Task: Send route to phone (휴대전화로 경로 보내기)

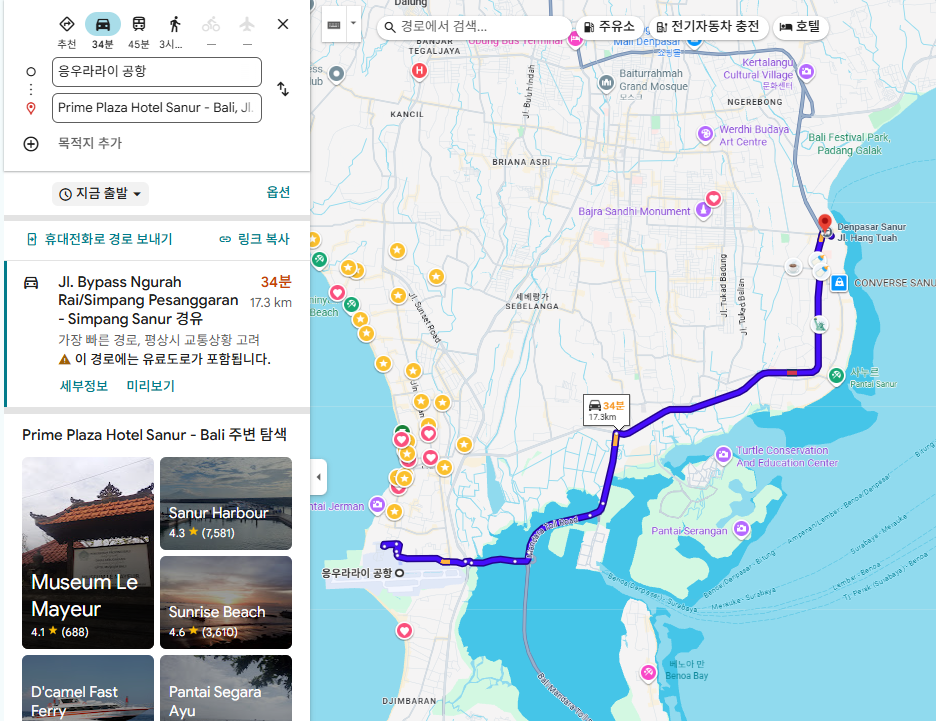Action: point(100,239)
